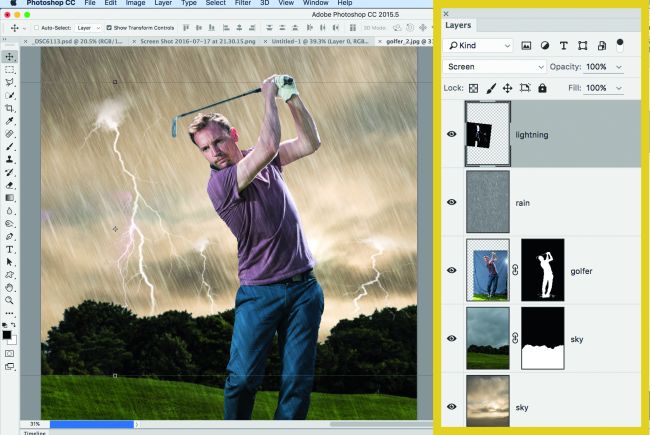Filter layers for smart objects
650x435 pixels.
click(x=602, y=46)
